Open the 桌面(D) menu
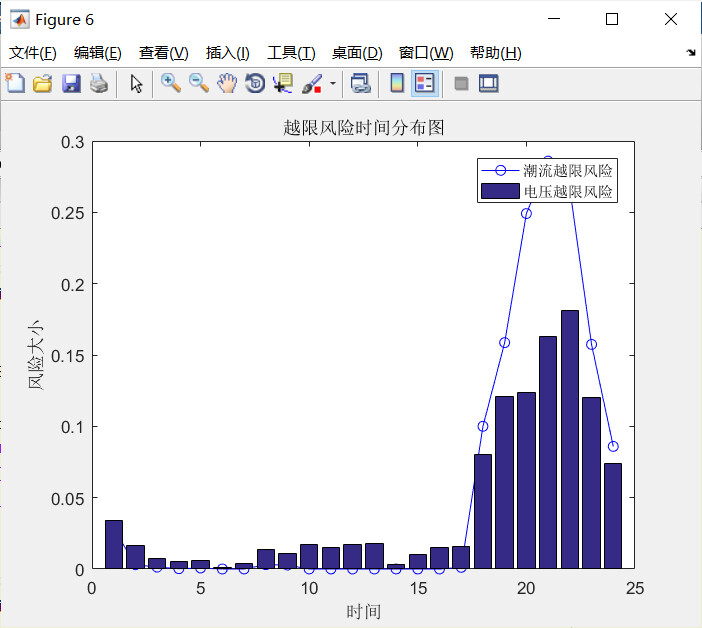Image resolution: width=702 pixels, height=628 pixels. pyautogui.click(x=357, y=53)
